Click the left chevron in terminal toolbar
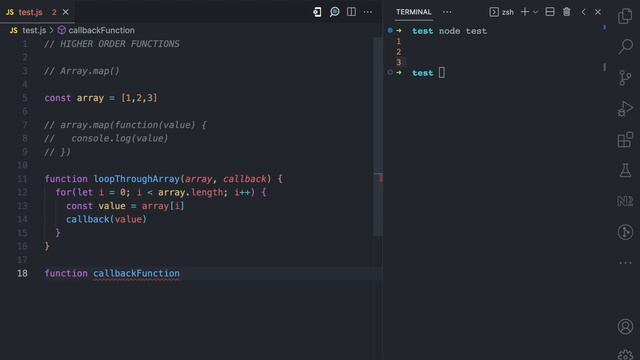The image size is (640, 360). coord(583,12)
